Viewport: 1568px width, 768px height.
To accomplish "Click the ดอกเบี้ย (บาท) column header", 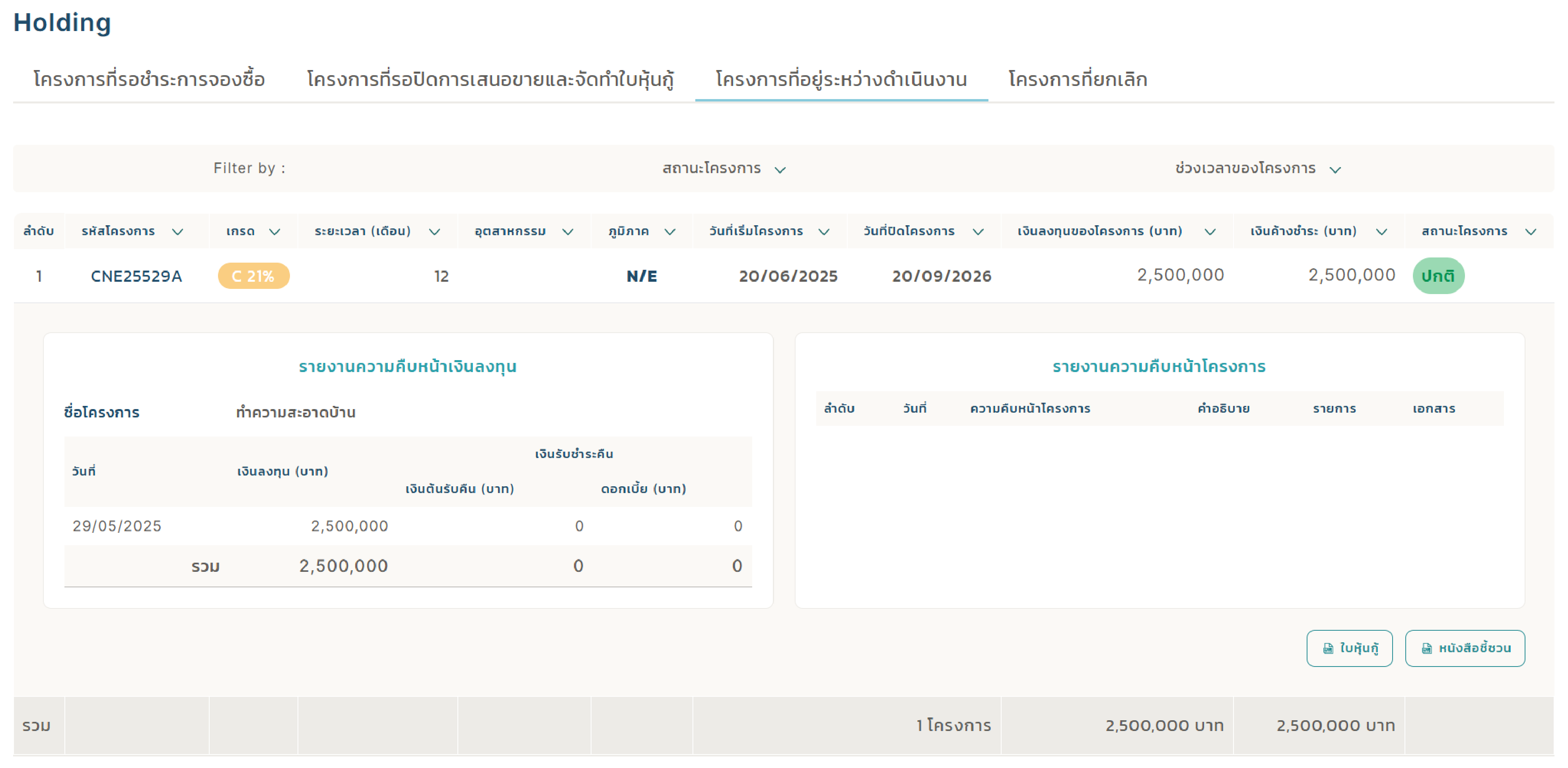I will [644, 489].
